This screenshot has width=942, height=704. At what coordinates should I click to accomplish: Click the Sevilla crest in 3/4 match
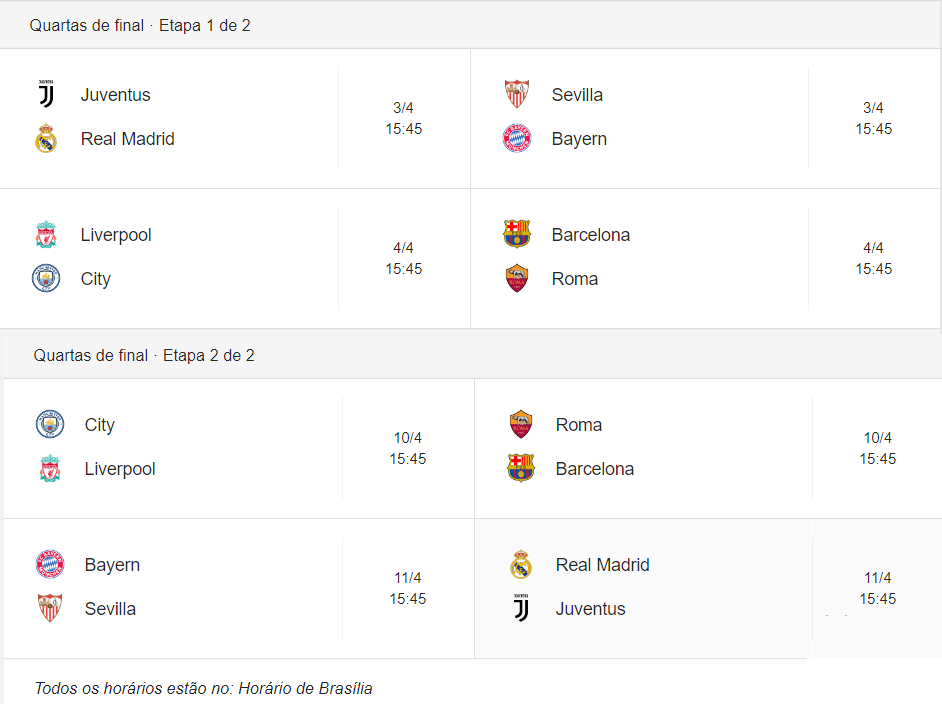click(x=517, y=94)
